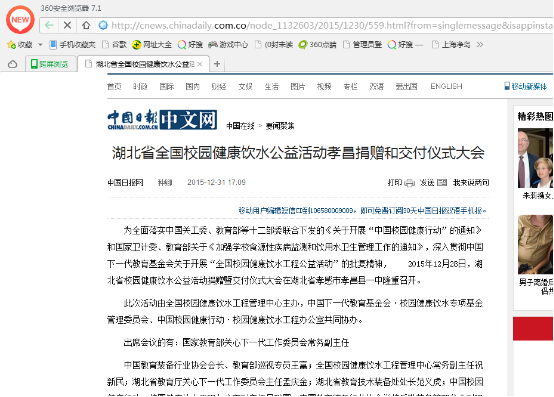Switch to the green 跨屏浏览 tab
554x397 pixels.
click(x=51, y=64)
